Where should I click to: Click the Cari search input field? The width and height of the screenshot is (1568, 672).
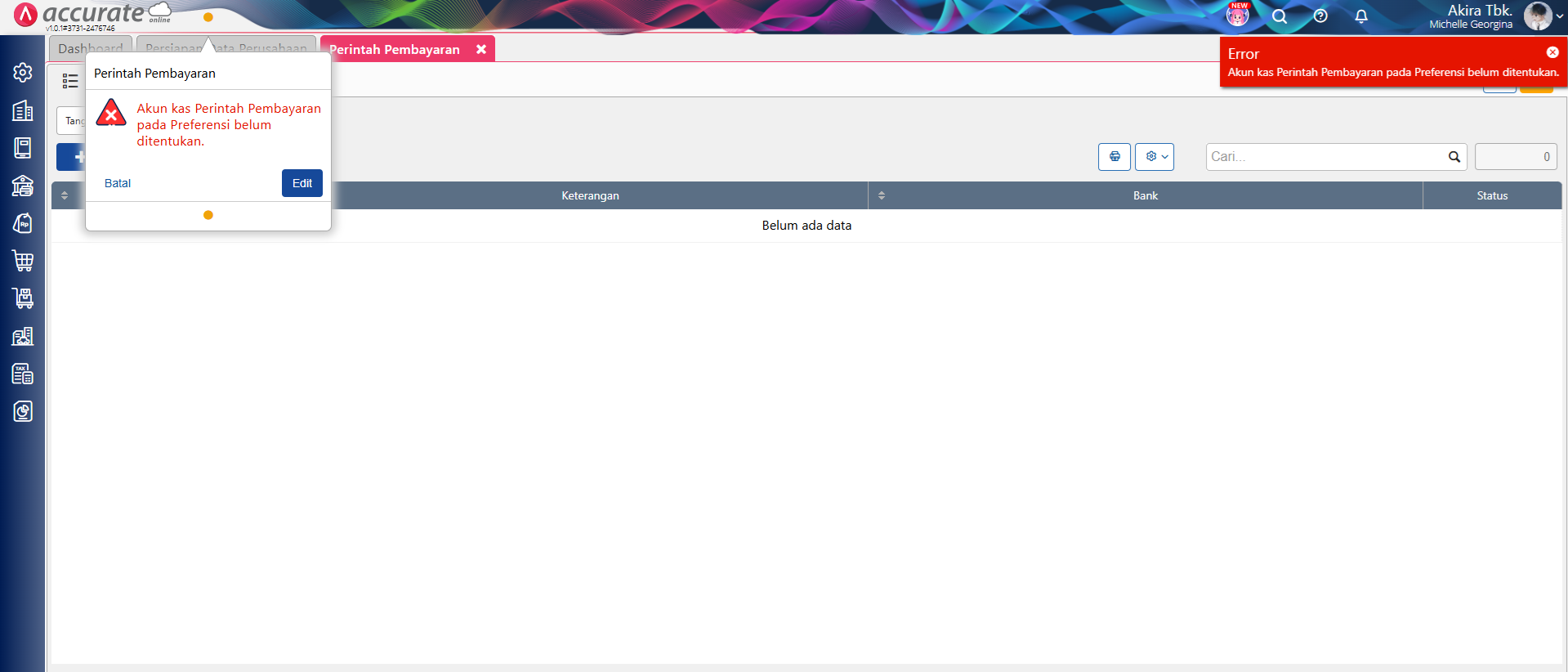1324,157
